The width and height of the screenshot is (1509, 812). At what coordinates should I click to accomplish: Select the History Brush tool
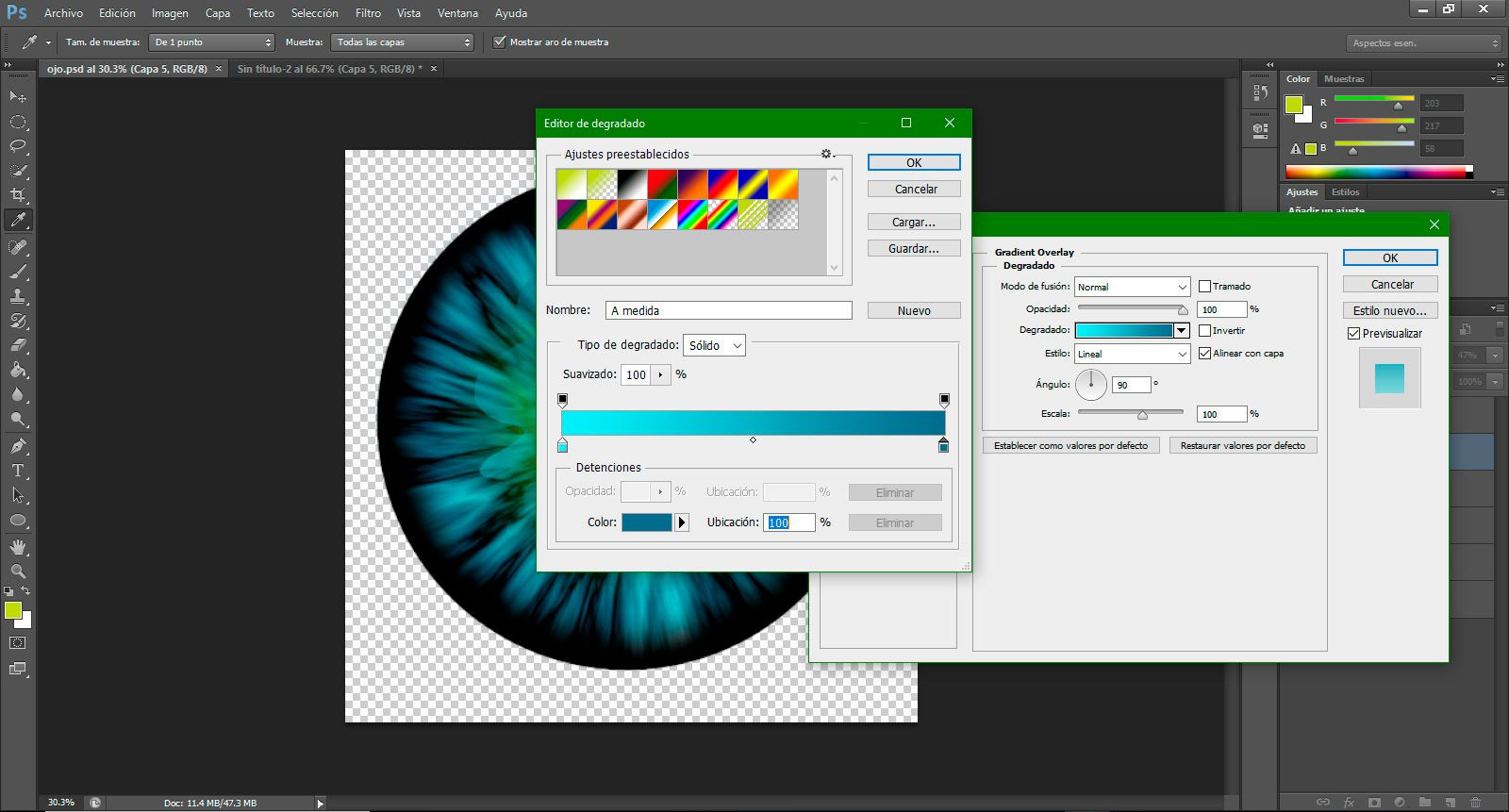pos(18,321)
